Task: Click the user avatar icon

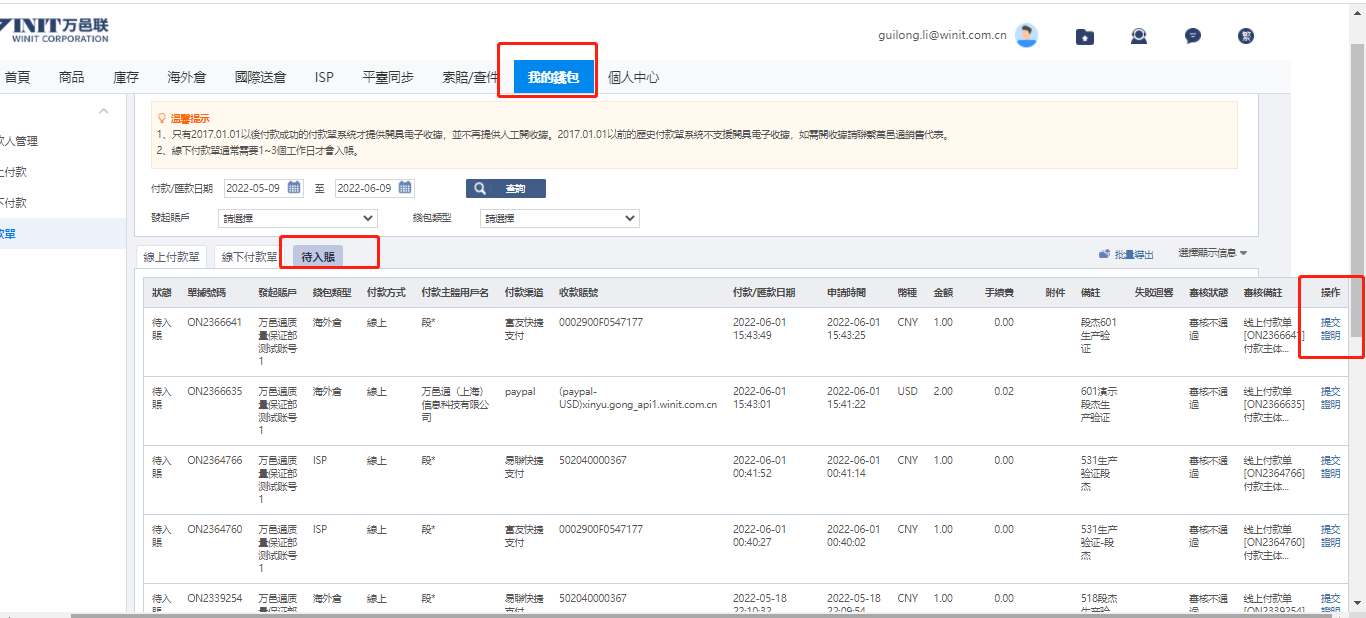Action: (1026, 36)
